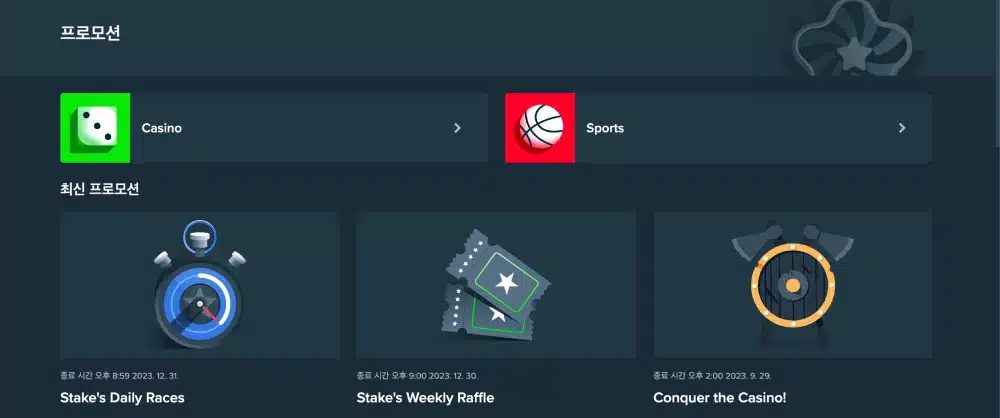Open the Casino category label
This screenshot has height=418, width=1000.
click(161, 128)
